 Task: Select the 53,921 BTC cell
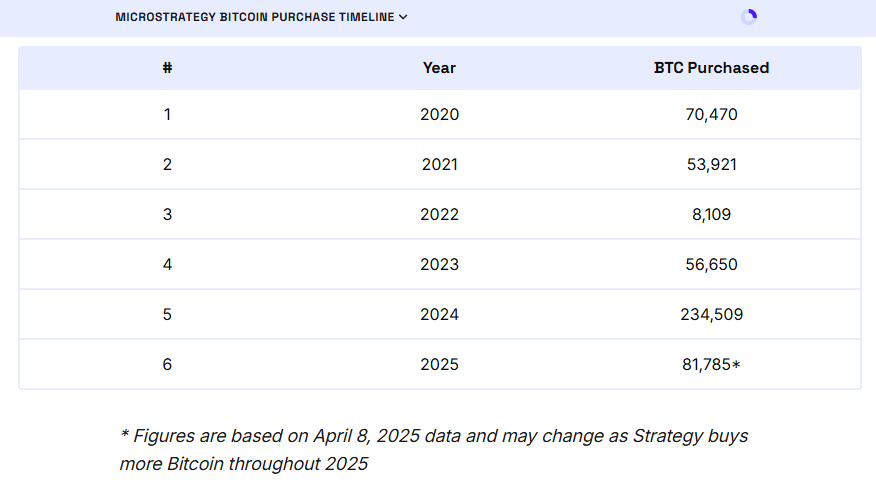click(x=711, y=164)
